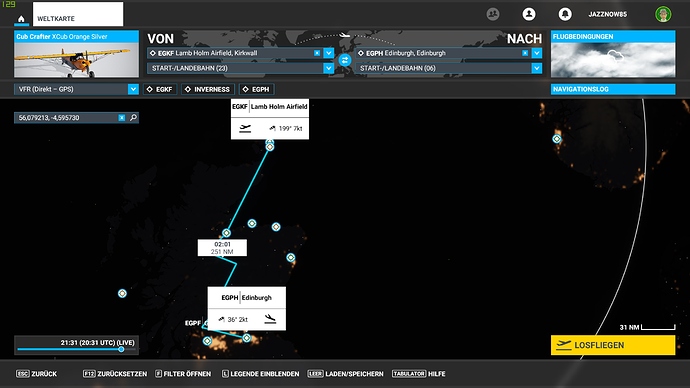Select the Aberdeen coast airport marker

click(x=291, y=257)
